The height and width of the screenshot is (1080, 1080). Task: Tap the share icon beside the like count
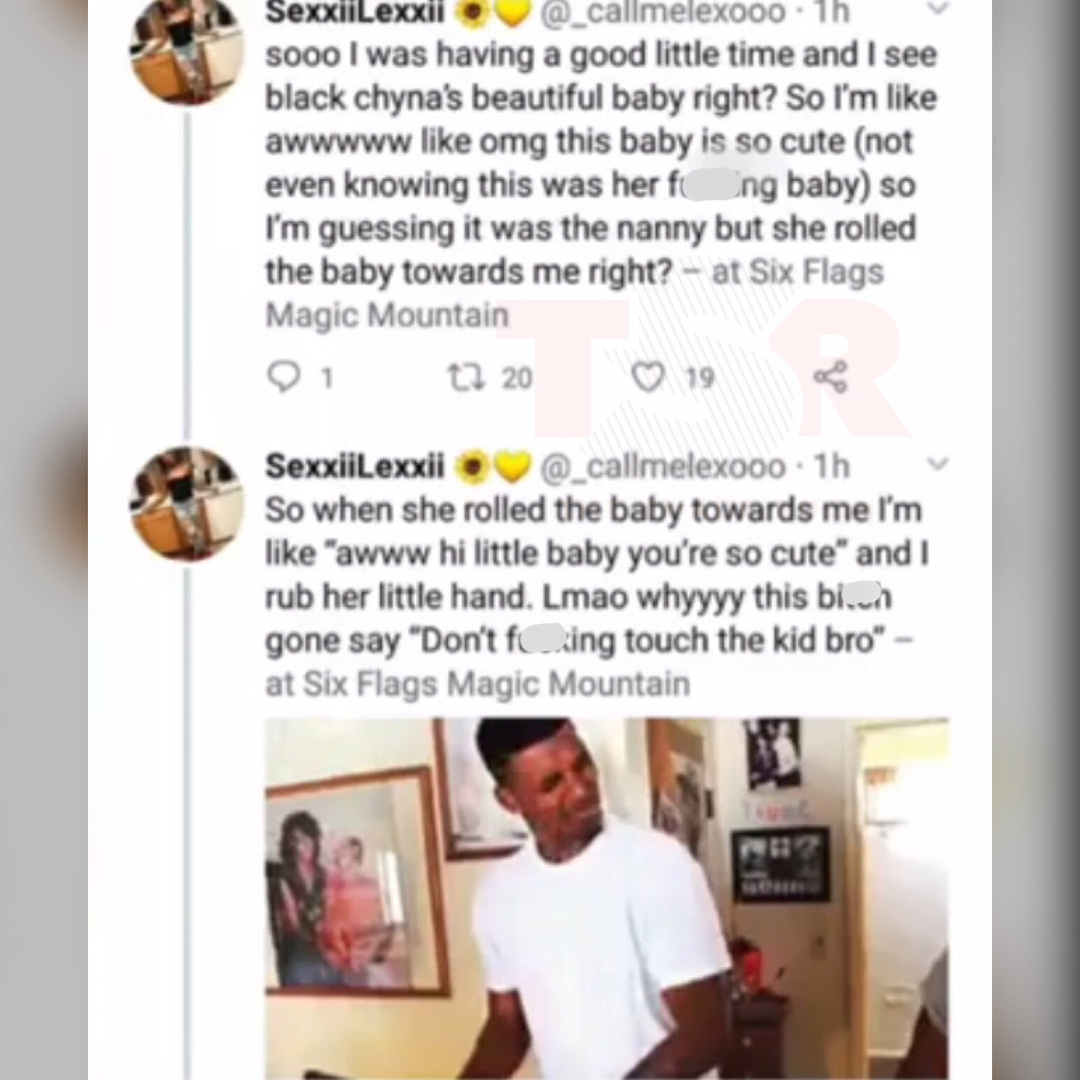pos(830,377)
